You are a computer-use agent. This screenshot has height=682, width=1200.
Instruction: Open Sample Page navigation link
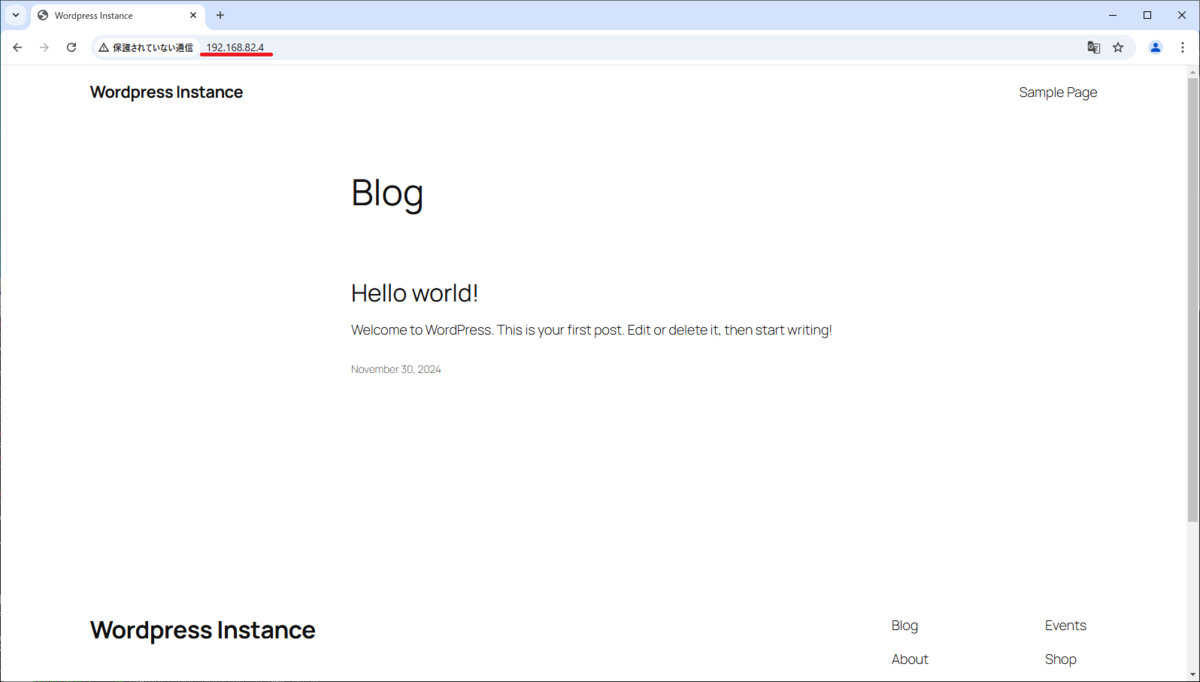click(x=1058, y=92)
